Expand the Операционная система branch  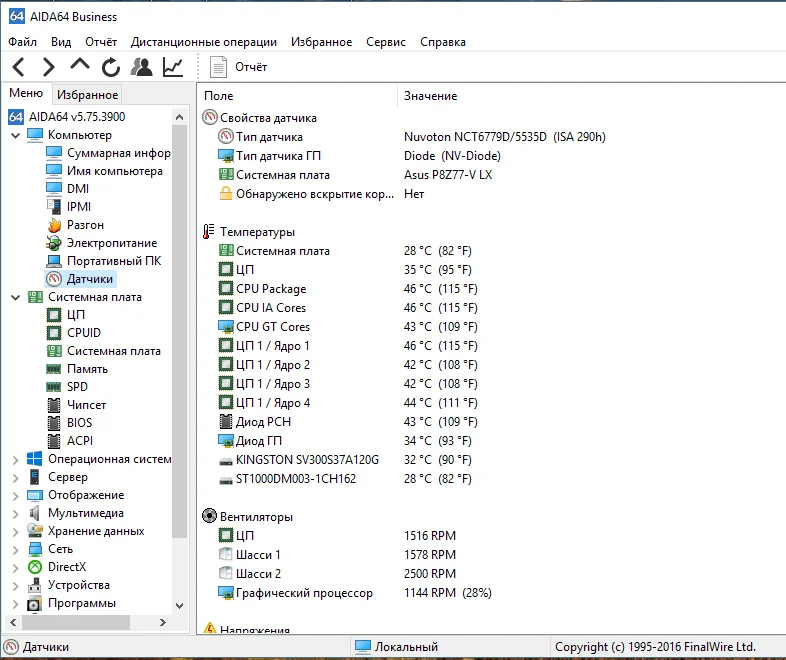pos(16,460)
